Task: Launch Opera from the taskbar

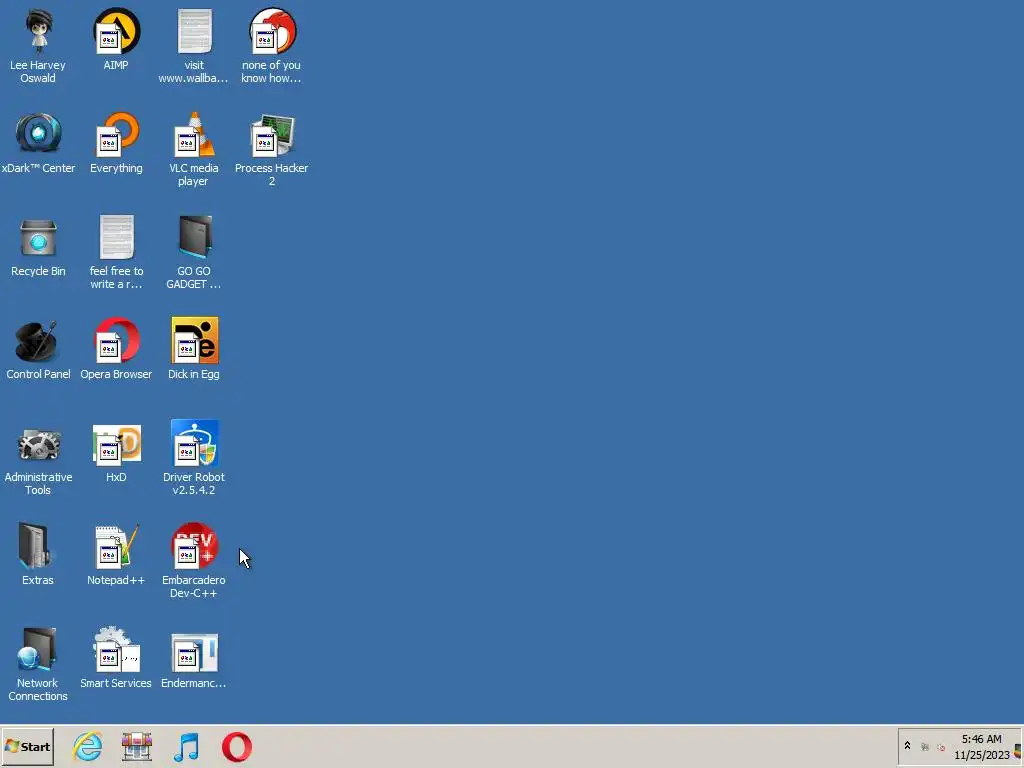Action: pyautogui.click(x=236, y=746)
